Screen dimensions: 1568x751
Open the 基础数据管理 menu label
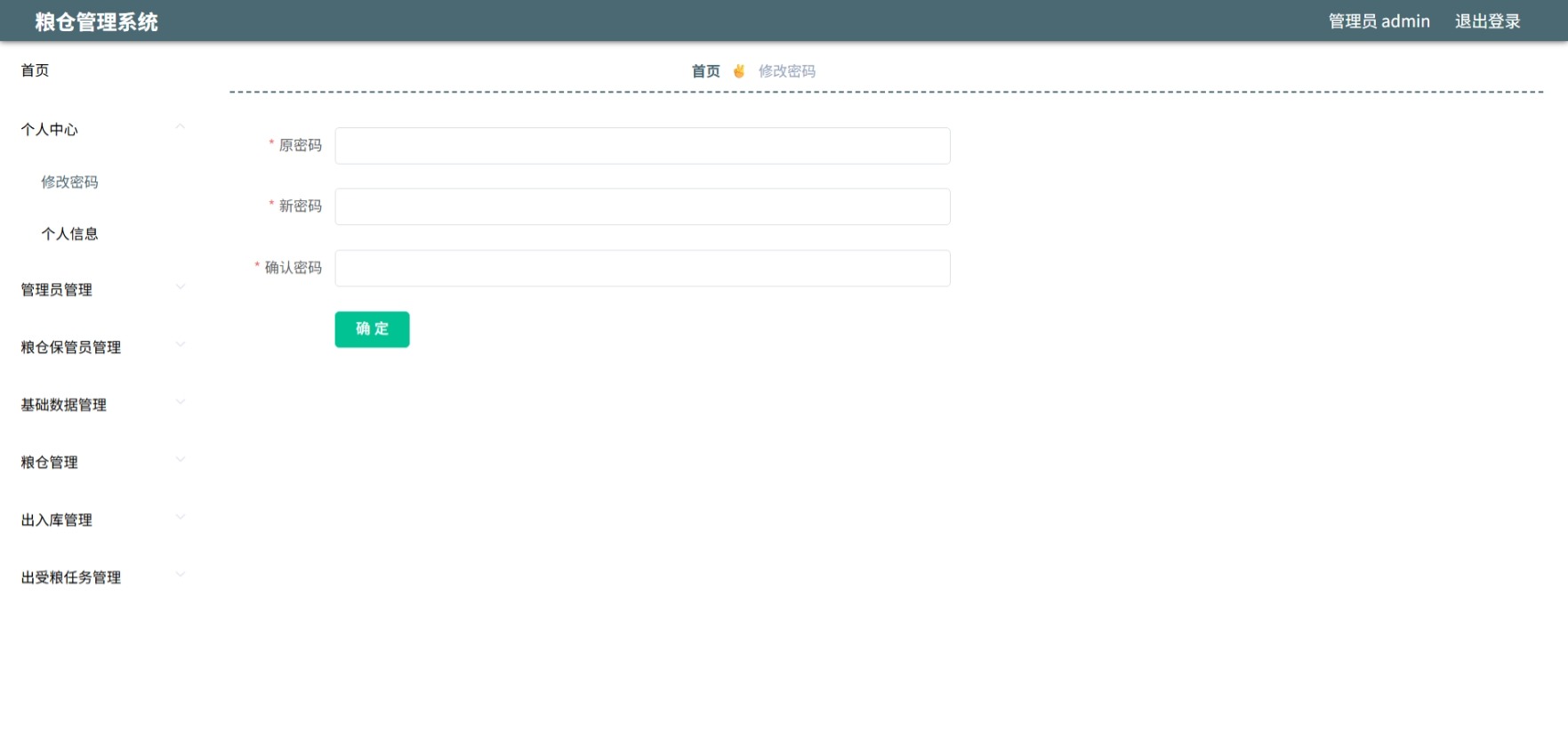click(63, 405)
